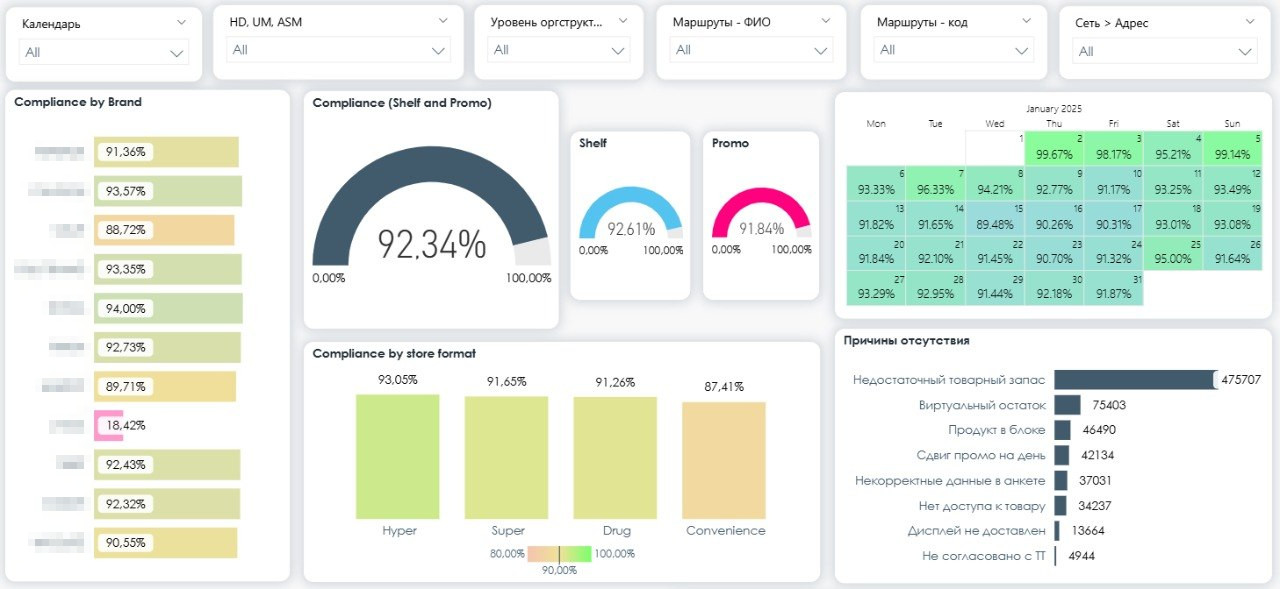Click the Compliance (Shelf and Promo) title
Image resolution: width=1280 pixels, height=589 pixels.
coord(402,103)
